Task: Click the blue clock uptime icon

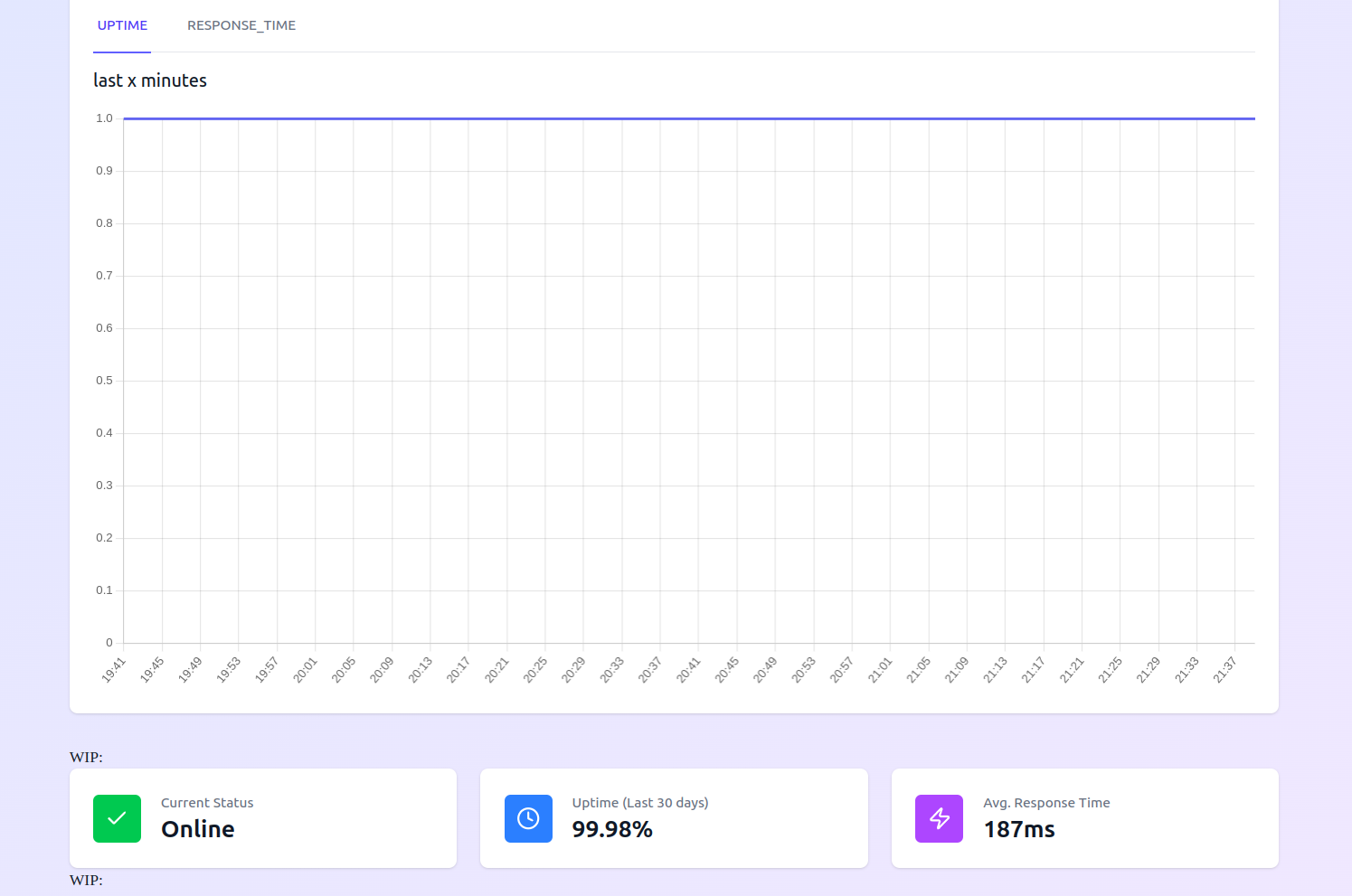Action: (528, 818)
